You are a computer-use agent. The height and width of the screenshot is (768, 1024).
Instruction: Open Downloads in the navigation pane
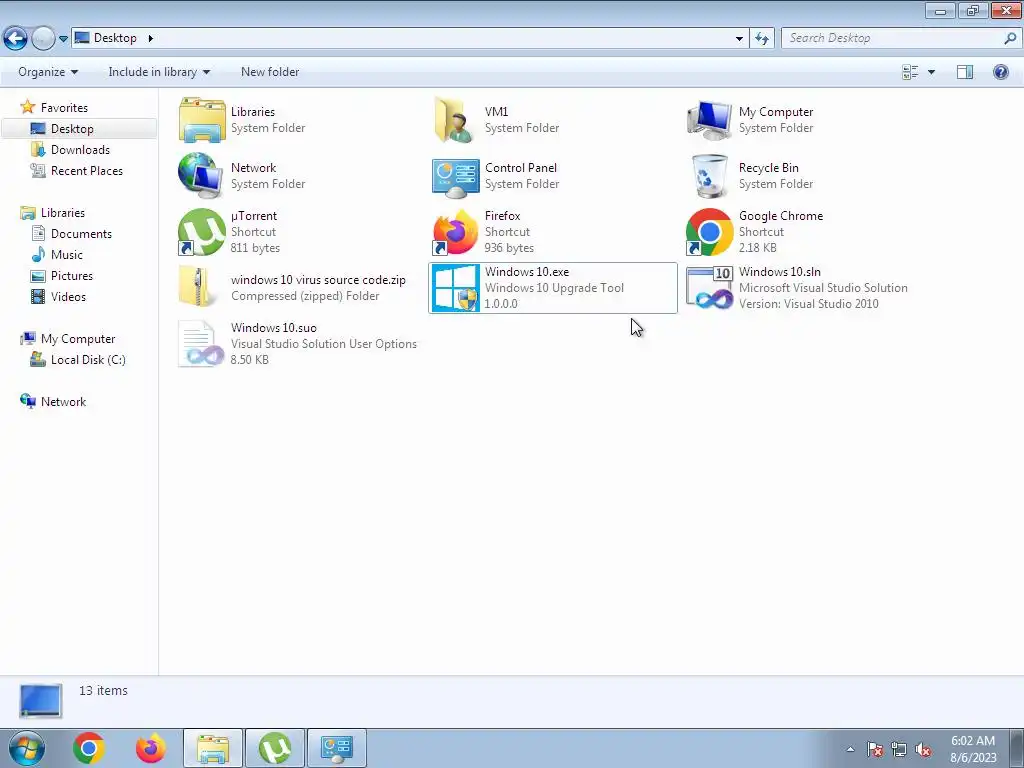pos(80,150)
